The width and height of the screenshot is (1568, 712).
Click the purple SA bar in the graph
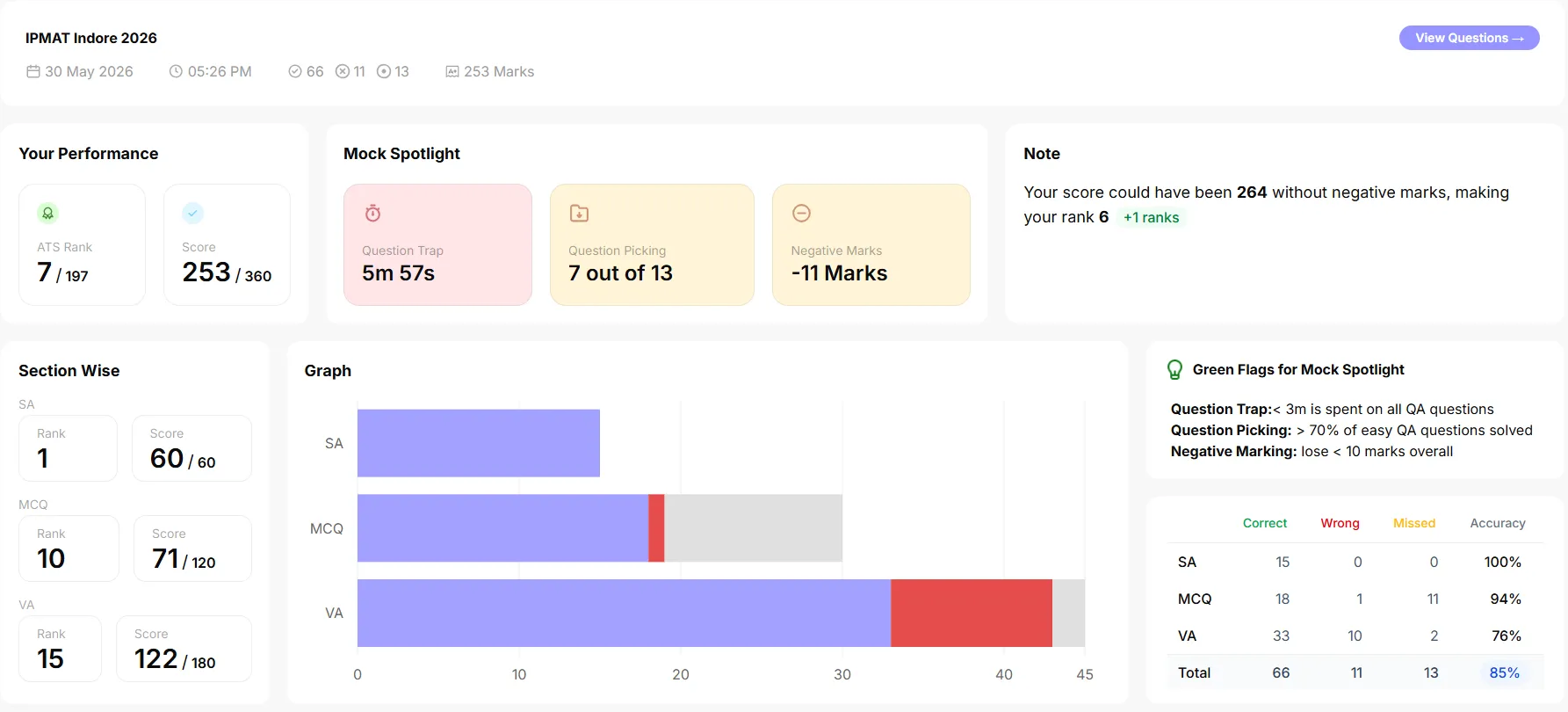point(479,443)
